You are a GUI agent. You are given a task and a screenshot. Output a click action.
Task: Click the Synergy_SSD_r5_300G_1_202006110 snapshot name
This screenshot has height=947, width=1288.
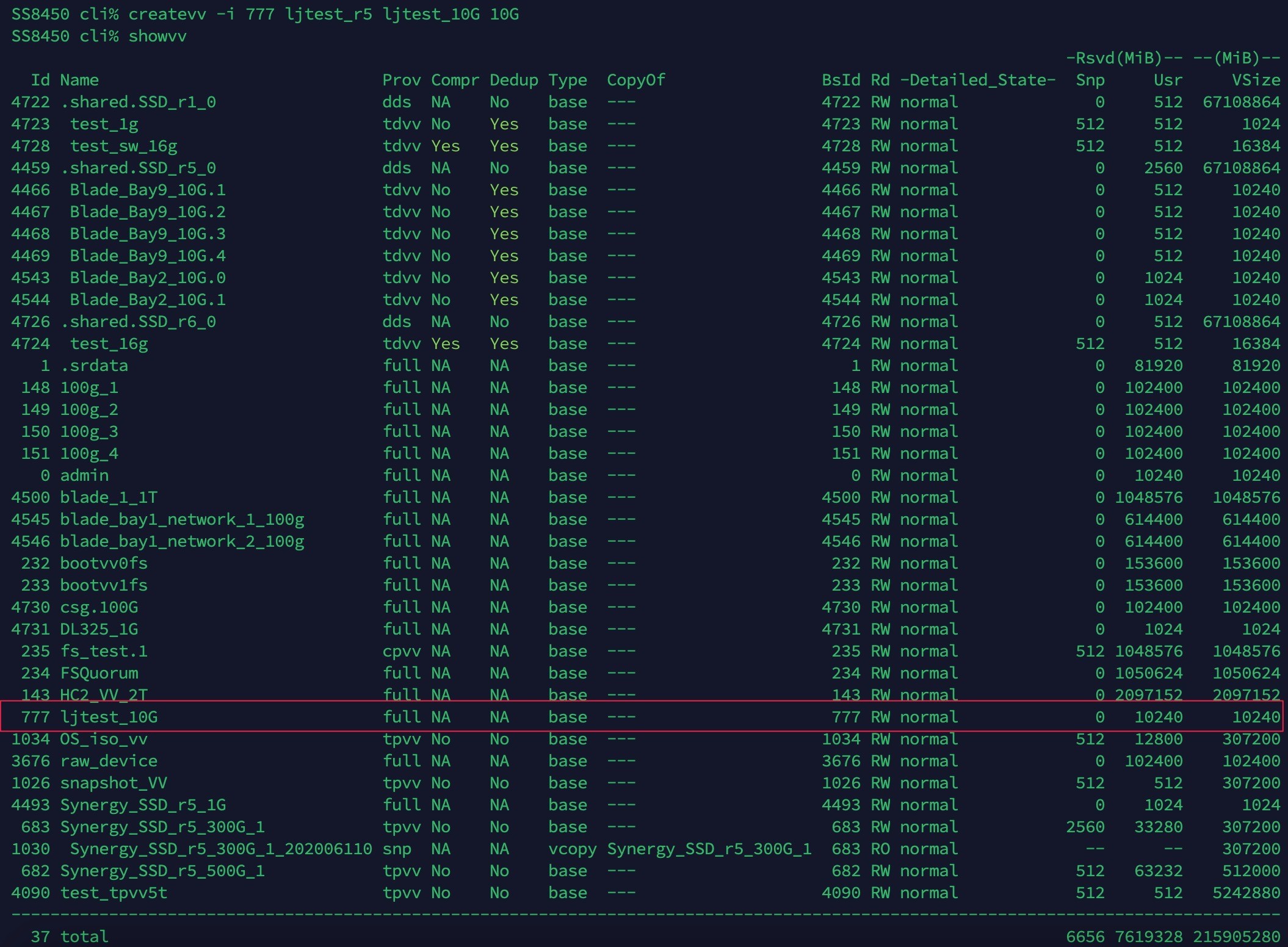[x=221, y=849]
